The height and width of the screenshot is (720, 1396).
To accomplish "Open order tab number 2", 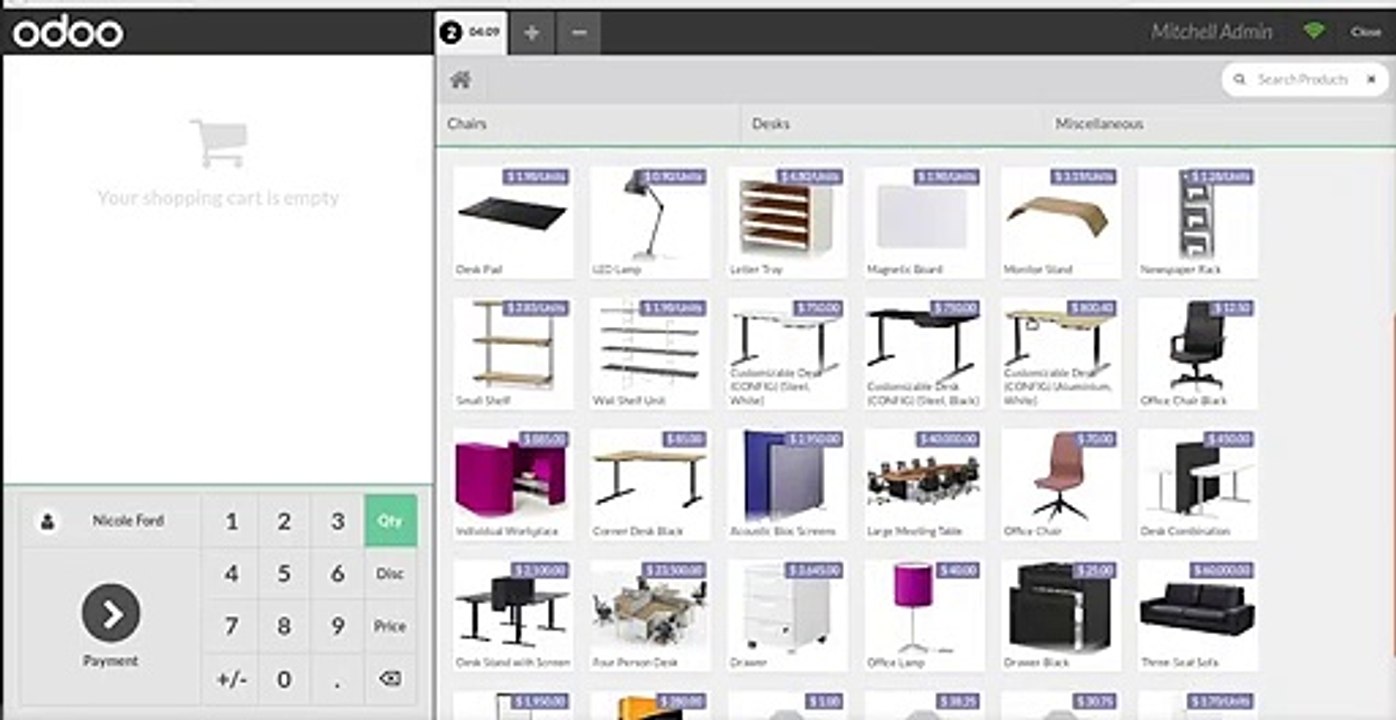I will click(x=471, y=32).
